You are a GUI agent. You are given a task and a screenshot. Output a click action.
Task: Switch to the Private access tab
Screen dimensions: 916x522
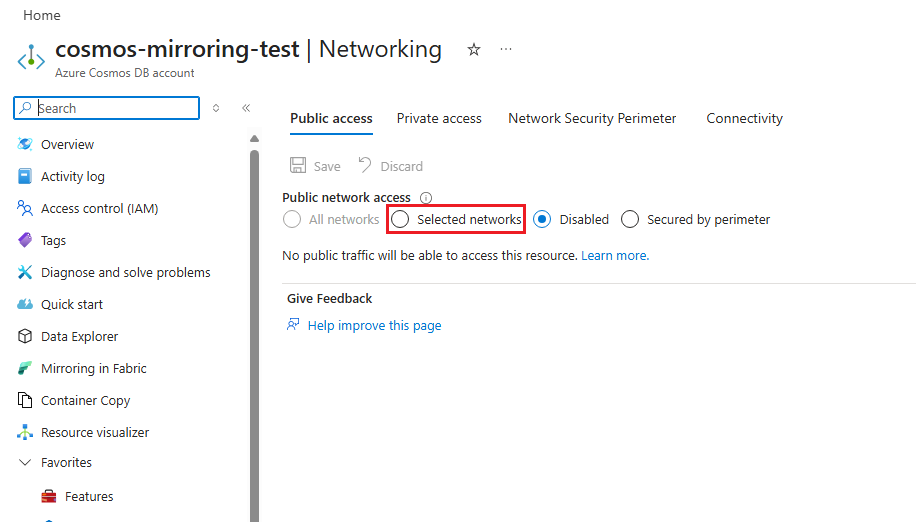[x=439, y=119]
